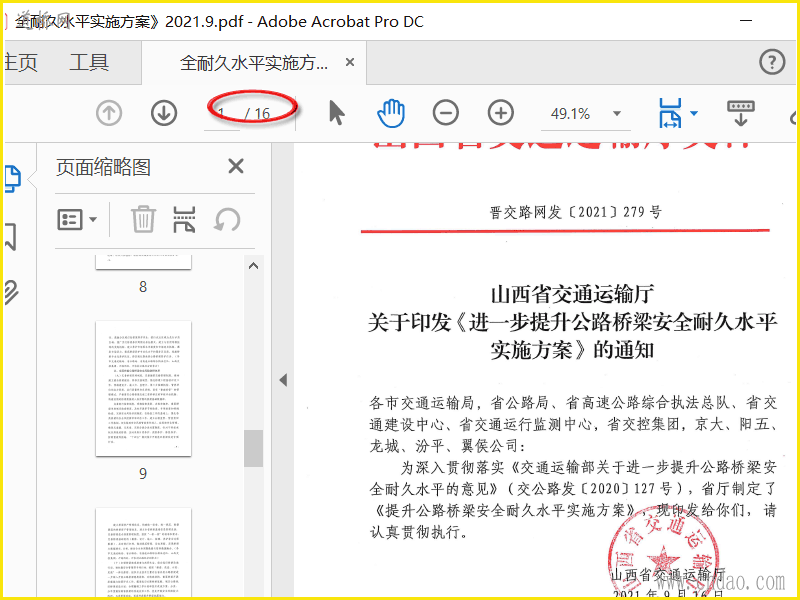Viewport: 800px width, 600px height.
Task: Click the delete pages trash icon
Action: click(x=143, y=219)
